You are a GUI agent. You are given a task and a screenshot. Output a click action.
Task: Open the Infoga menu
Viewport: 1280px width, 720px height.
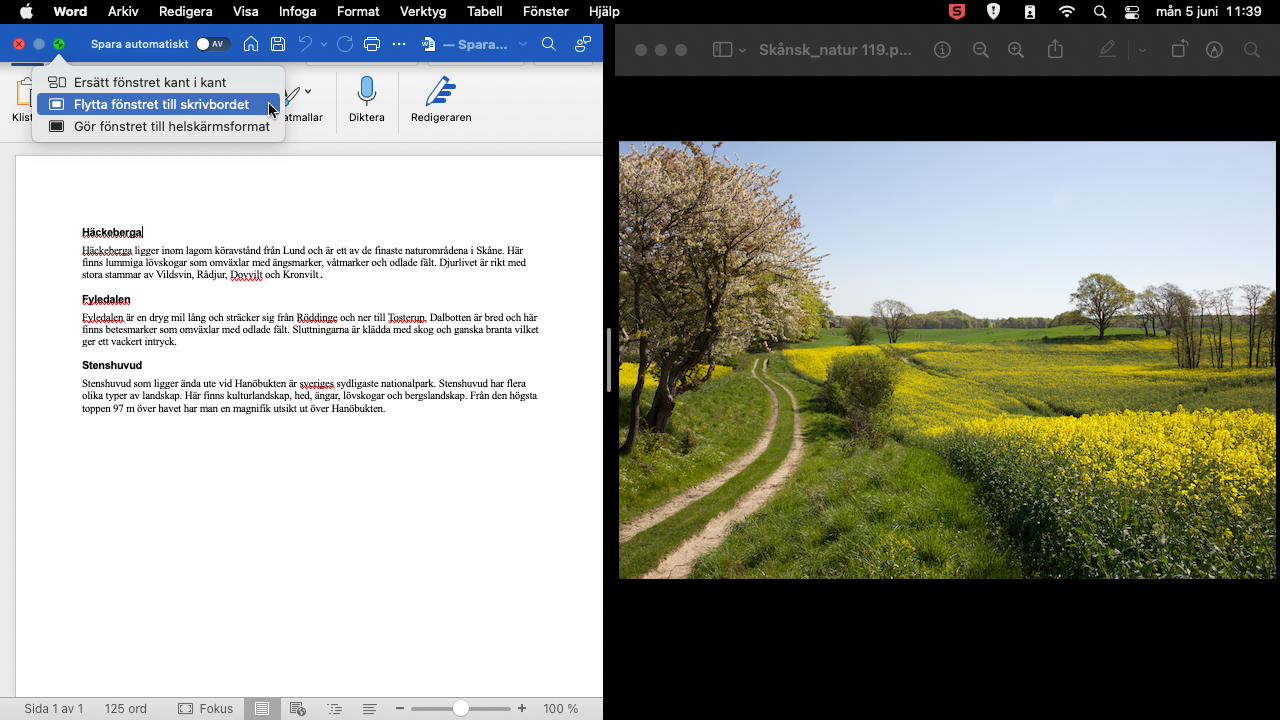click(x=297, y=12)
